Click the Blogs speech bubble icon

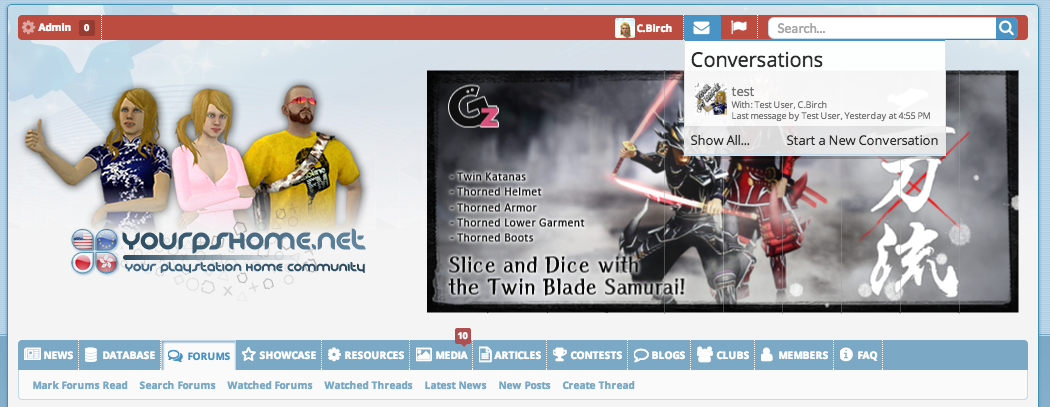[x=641, y=355]
